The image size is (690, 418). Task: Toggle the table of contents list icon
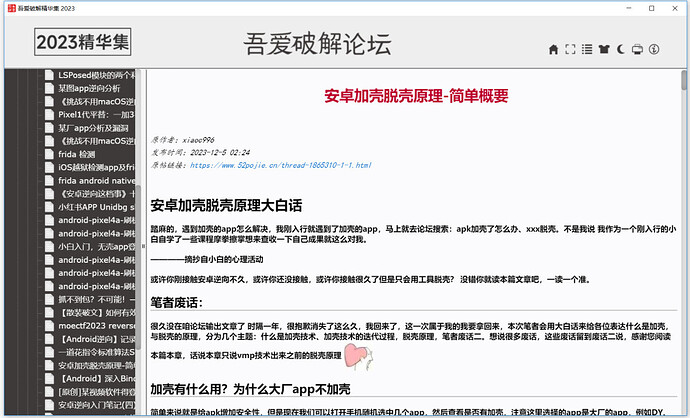click(x=587, y=49)
